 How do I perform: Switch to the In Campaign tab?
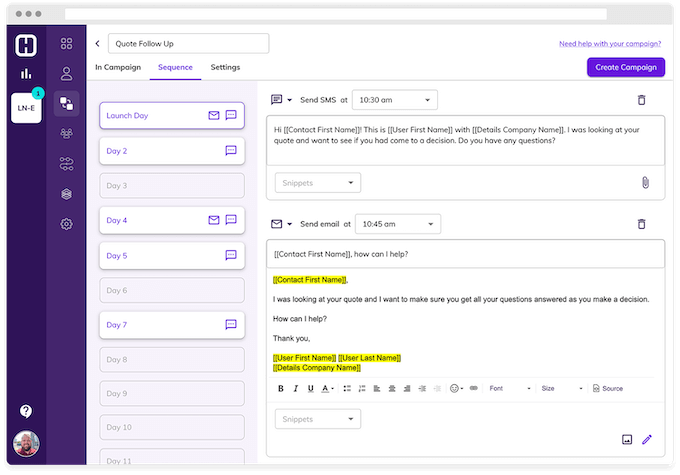click(118, 67)
